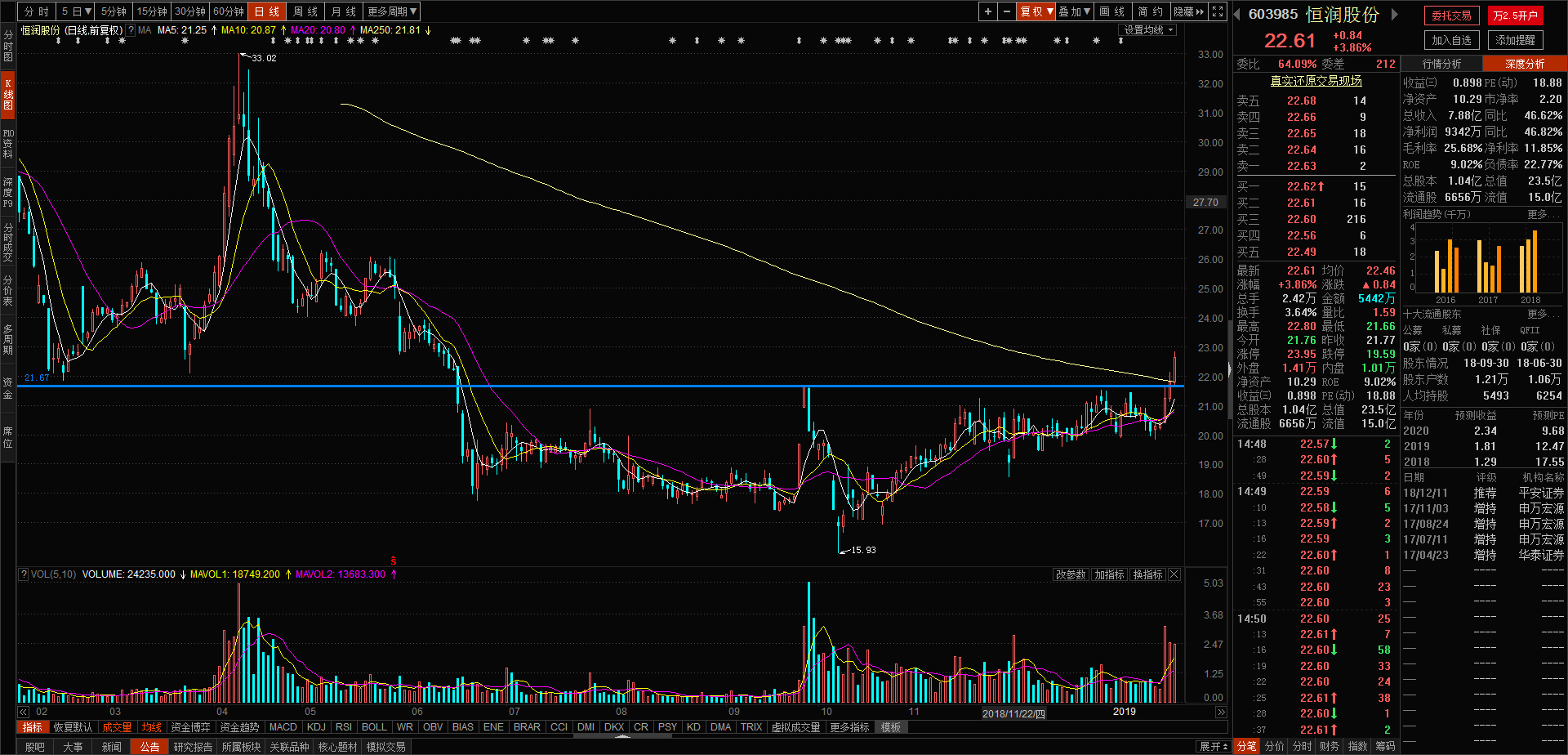Toggle RSI indicator
This screenshot has height=755, width=1568.
pos(344,727)
